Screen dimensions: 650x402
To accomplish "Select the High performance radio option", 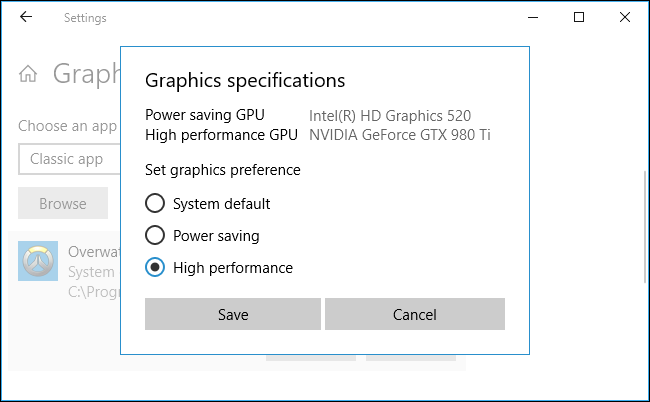I will (155, 268).
